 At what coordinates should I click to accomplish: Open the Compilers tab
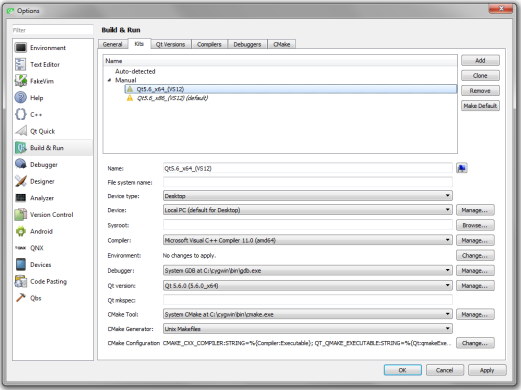click(x=209, y=44)
